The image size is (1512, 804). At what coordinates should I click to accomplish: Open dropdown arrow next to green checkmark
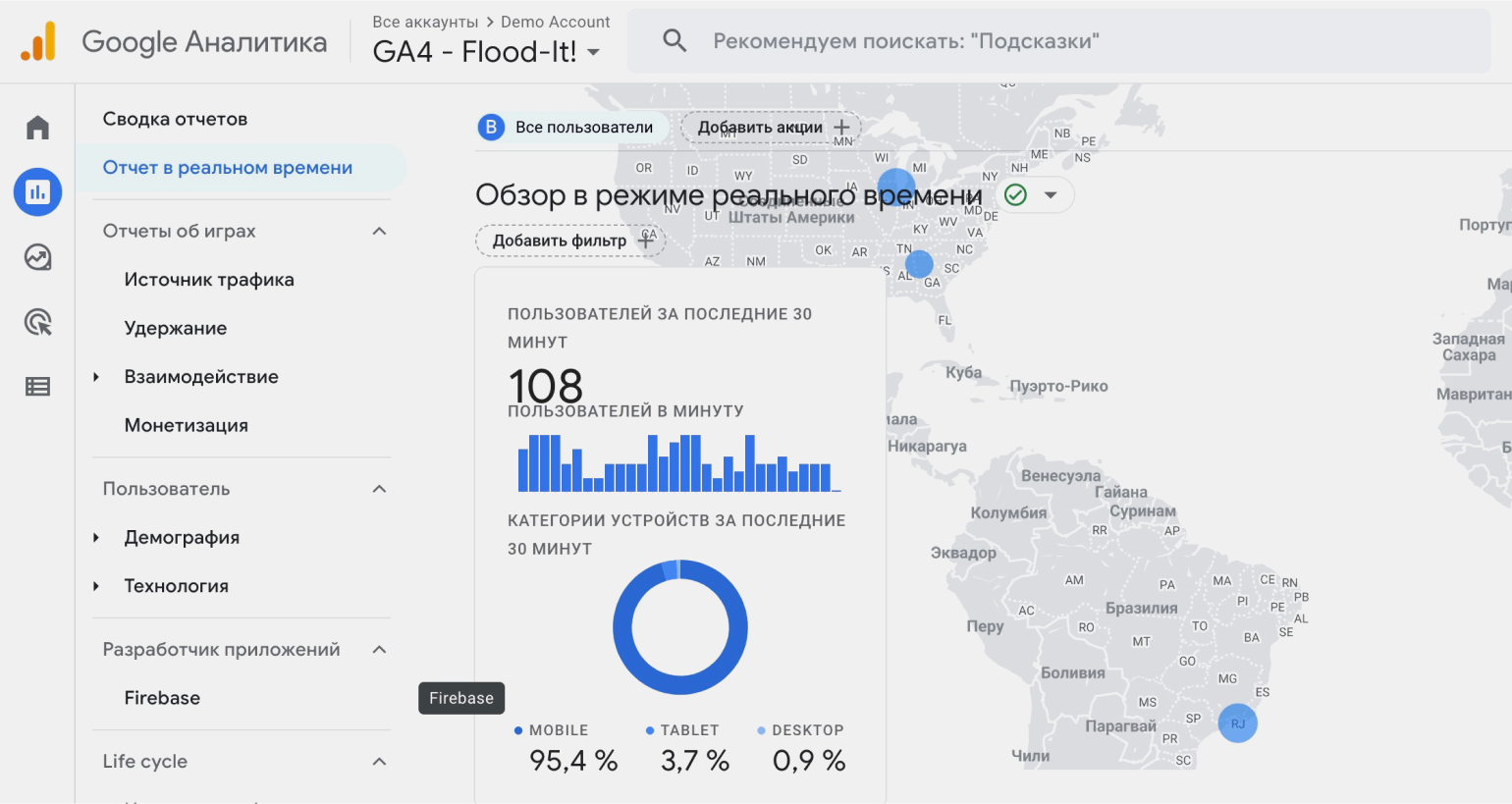[1051, 194]
